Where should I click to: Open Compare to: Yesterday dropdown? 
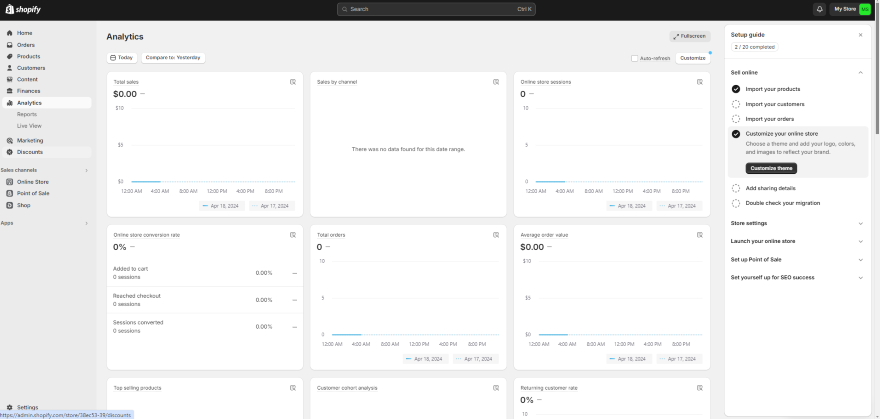click(x=173, y=58)
